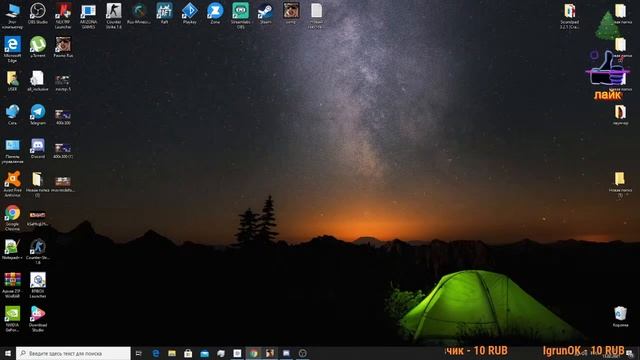Open Microsoft Store from the taskbar
Viewport: 640px width, 360px height.
tap(188, 353)
